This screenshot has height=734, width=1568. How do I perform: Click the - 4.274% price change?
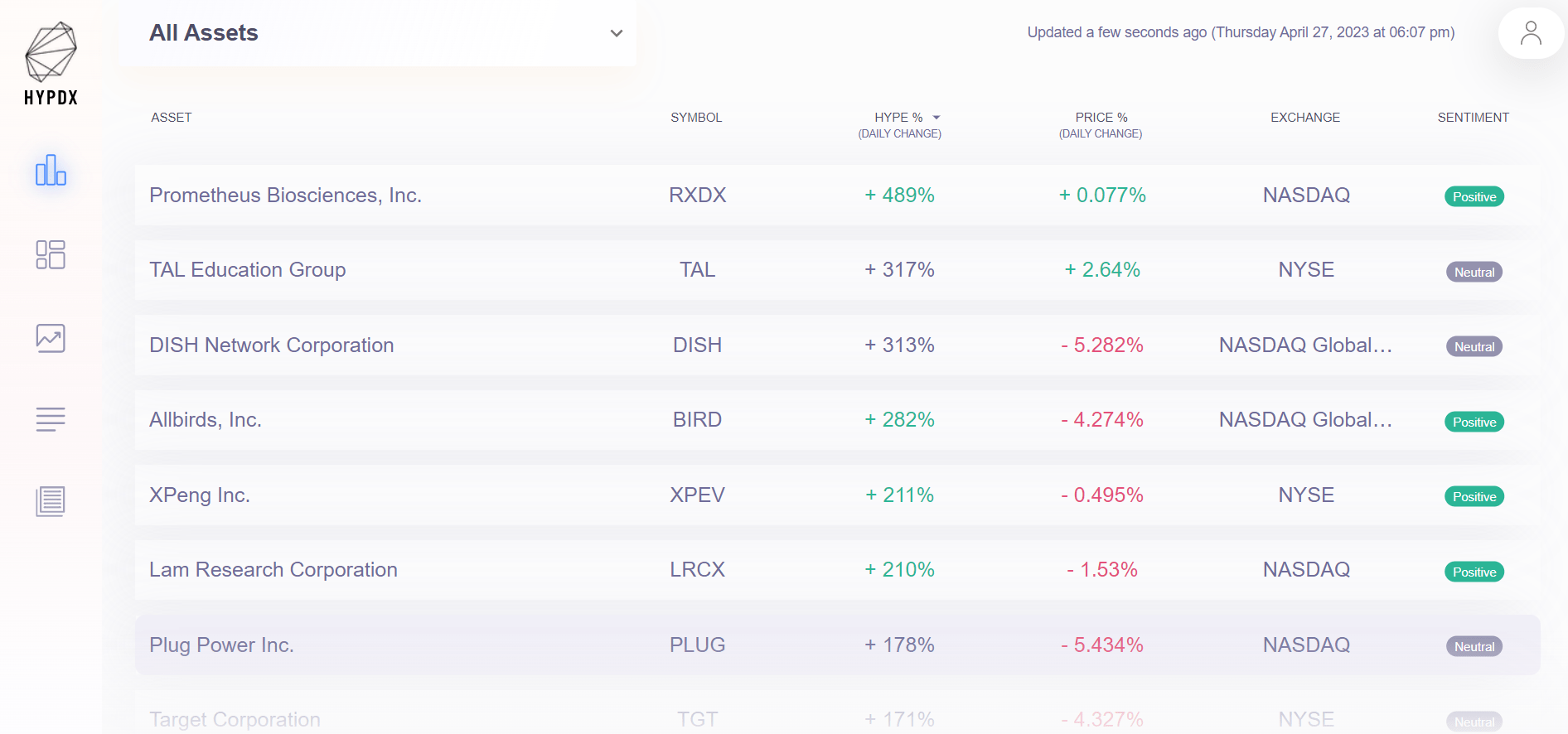click(1102, 420)
